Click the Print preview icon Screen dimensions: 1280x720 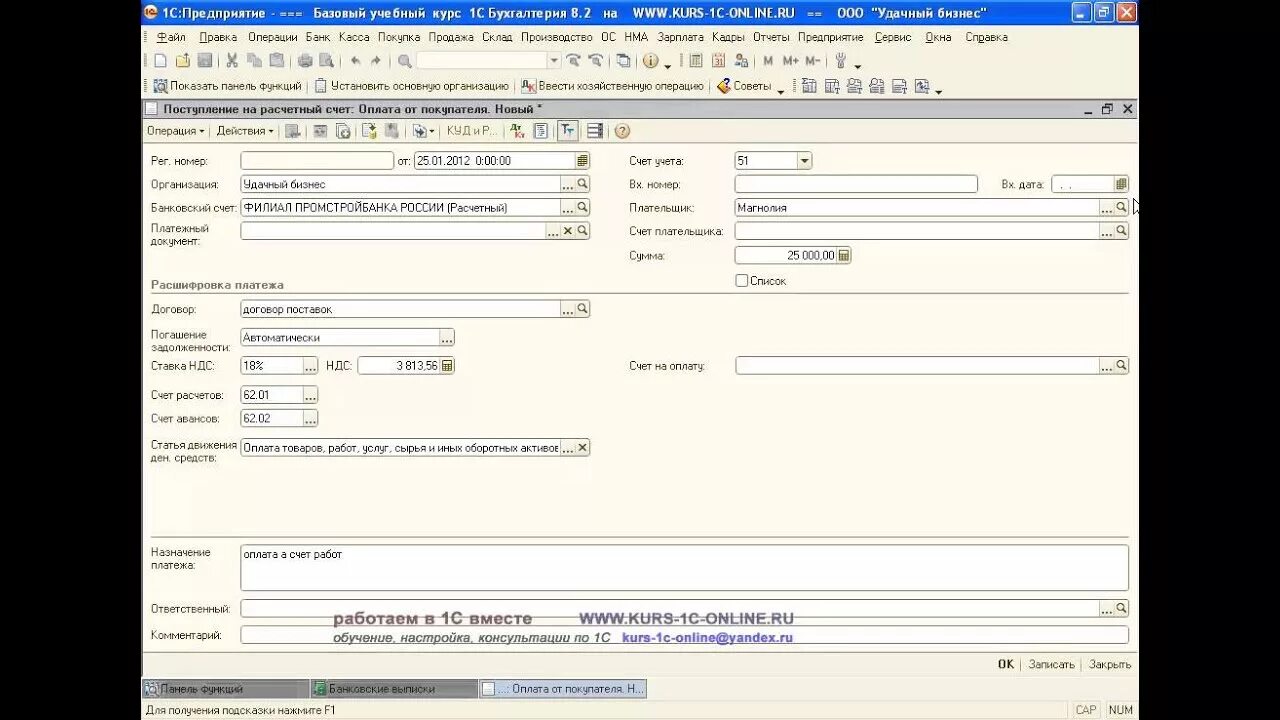pyautogui.click(x=326, y=61)
